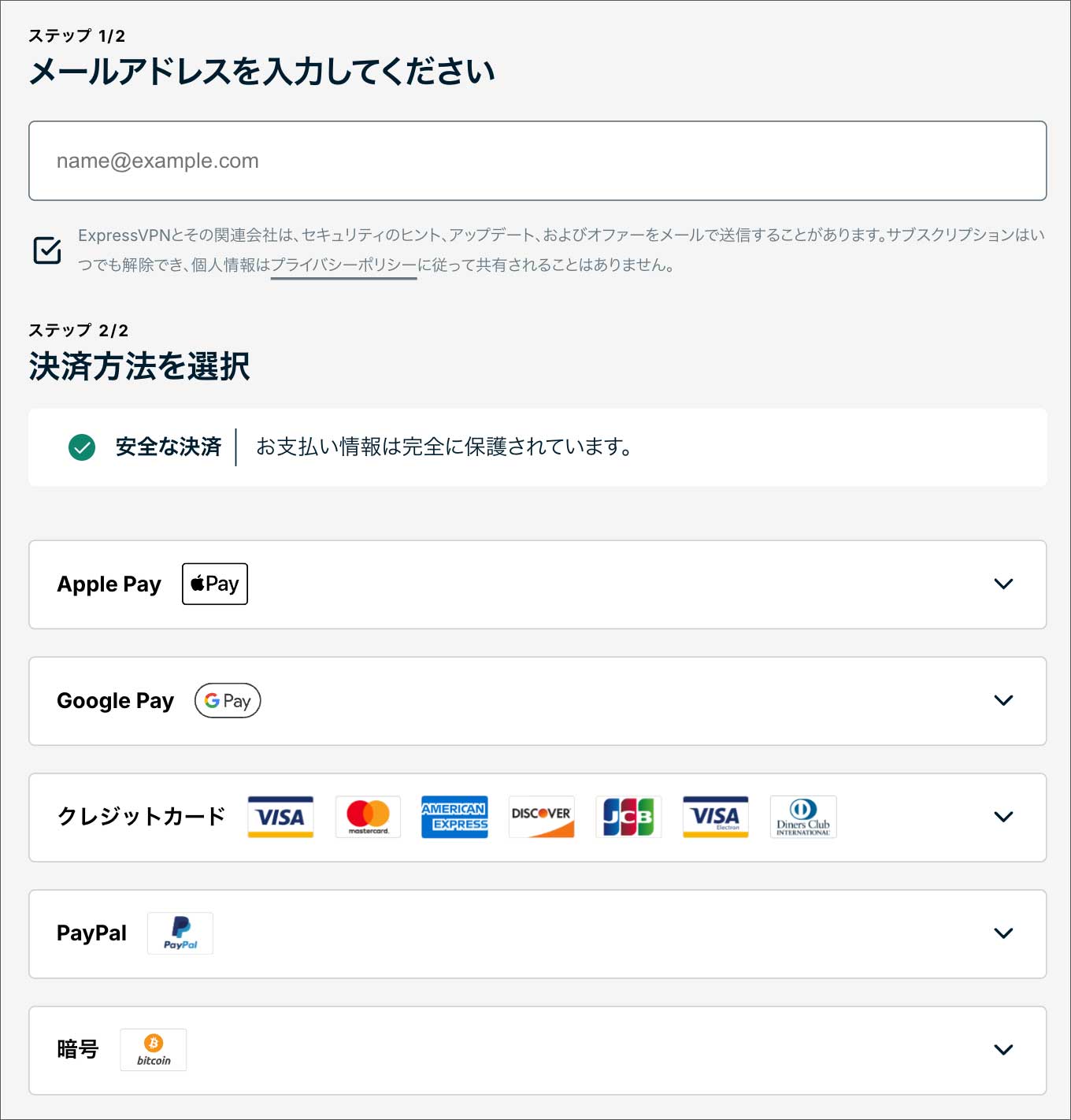This screenshot has width=1071, height=1120.
Task: Select the PayPal payment method label
Action: point(91,933)
